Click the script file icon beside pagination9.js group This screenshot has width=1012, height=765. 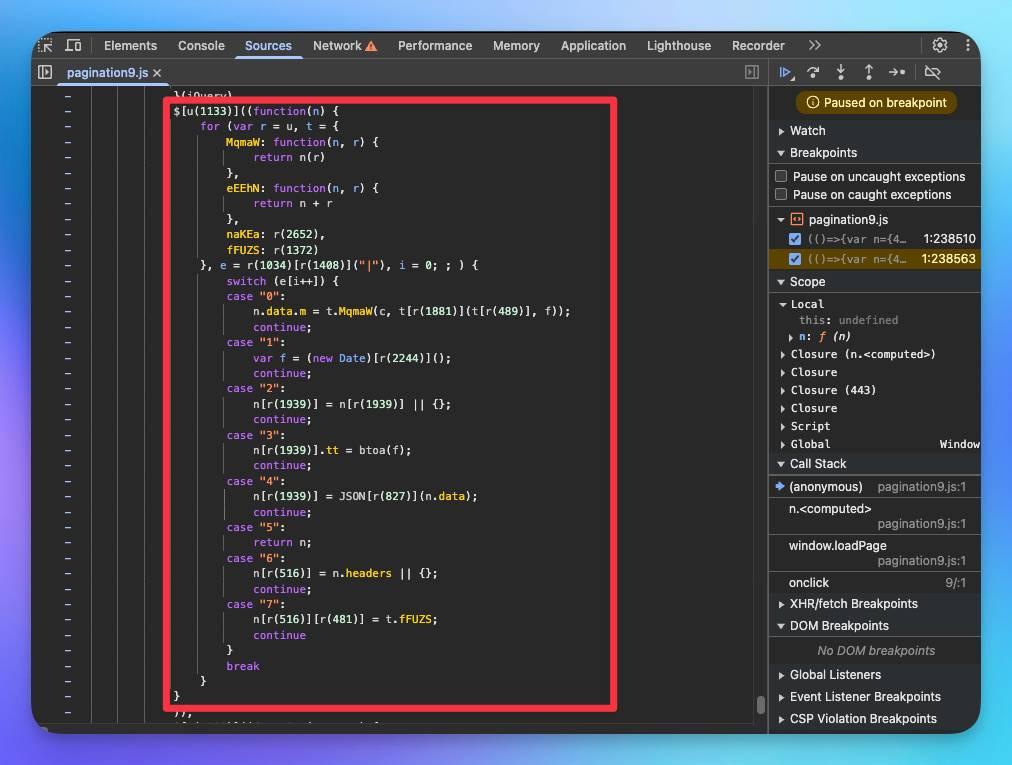[x=797, y=220]
